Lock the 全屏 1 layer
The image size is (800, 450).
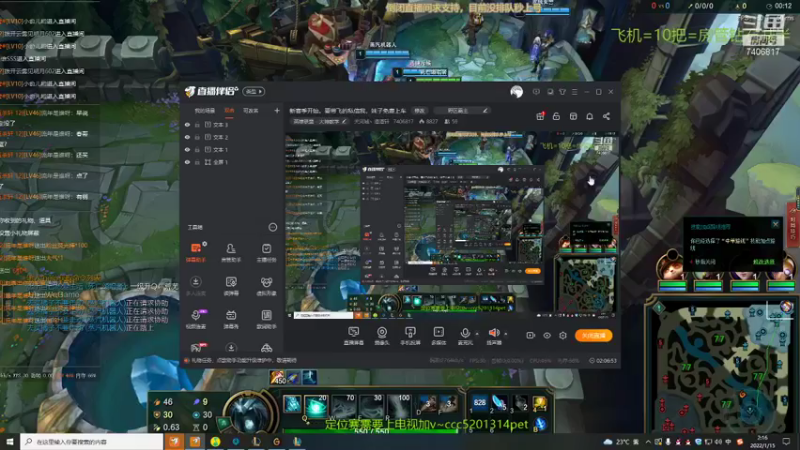[x=197, y=162]
